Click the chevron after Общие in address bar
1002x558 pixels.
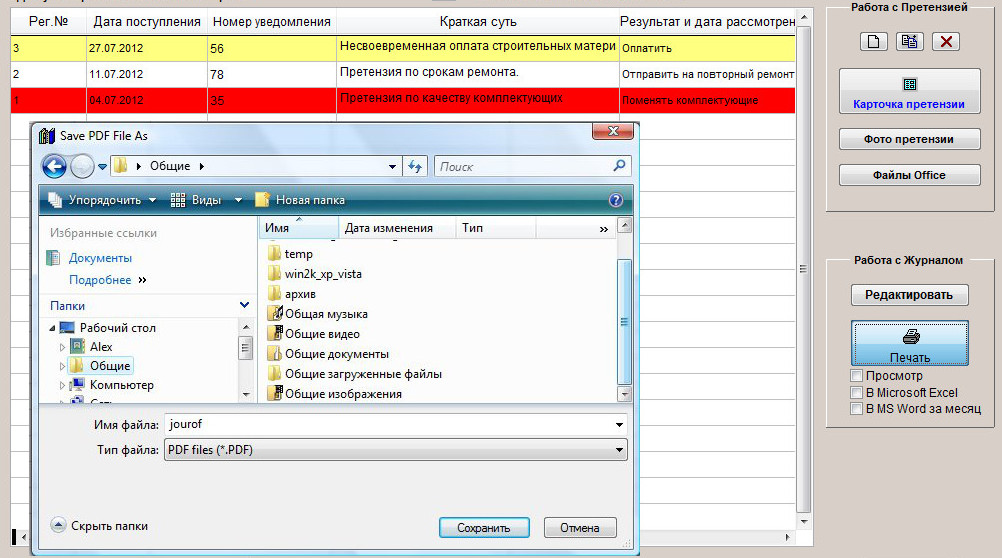pos(202,166)
